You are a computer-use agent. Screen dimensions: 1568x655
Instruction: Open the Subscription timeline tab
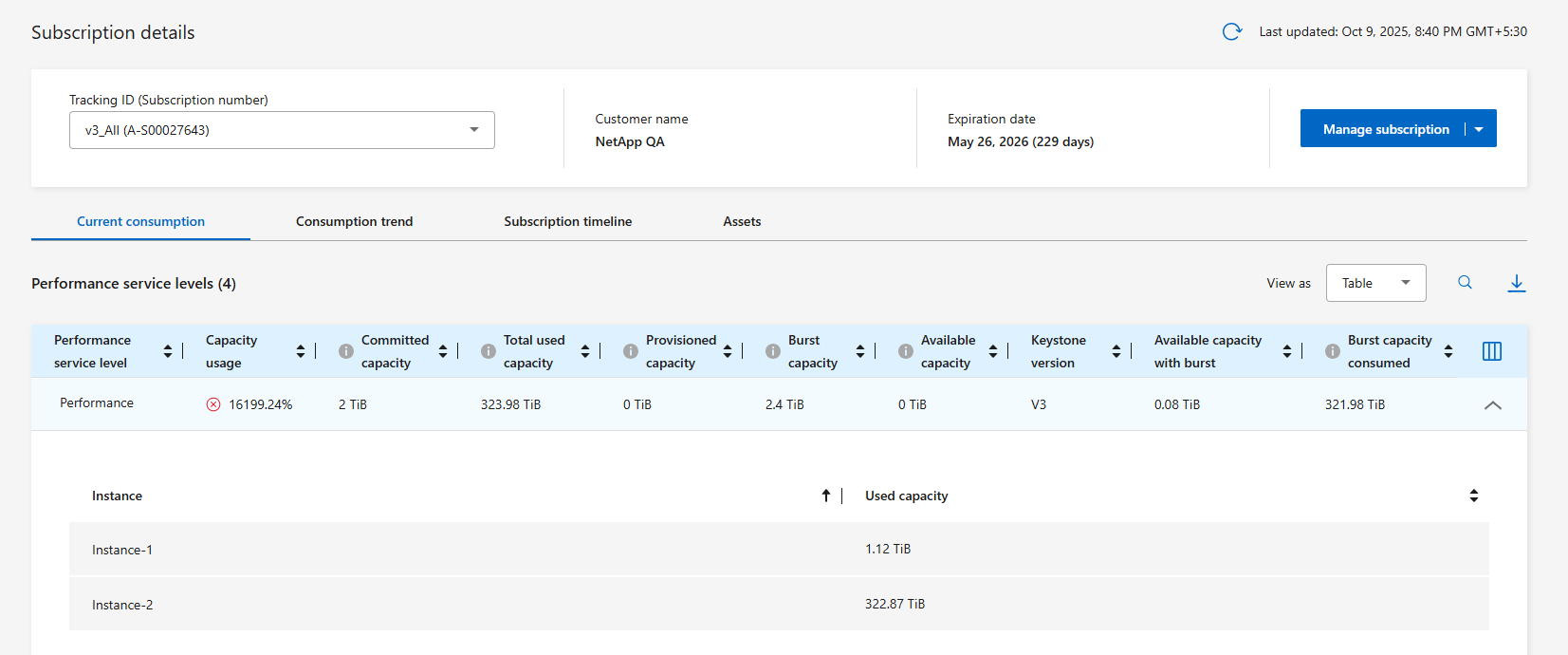567,221
